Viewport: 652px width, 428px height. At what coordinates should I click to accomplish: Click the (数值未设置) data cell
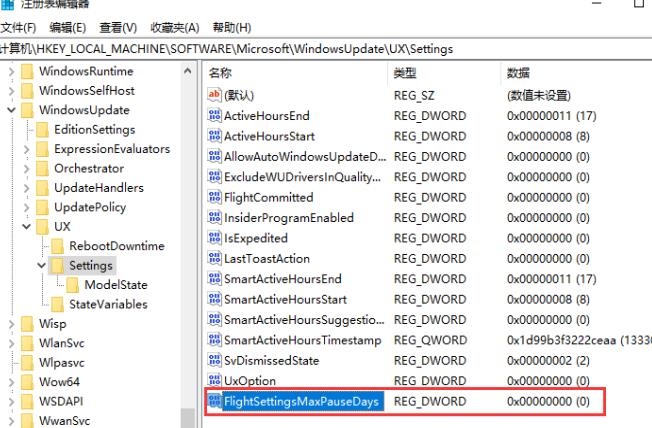coord(539,96)
